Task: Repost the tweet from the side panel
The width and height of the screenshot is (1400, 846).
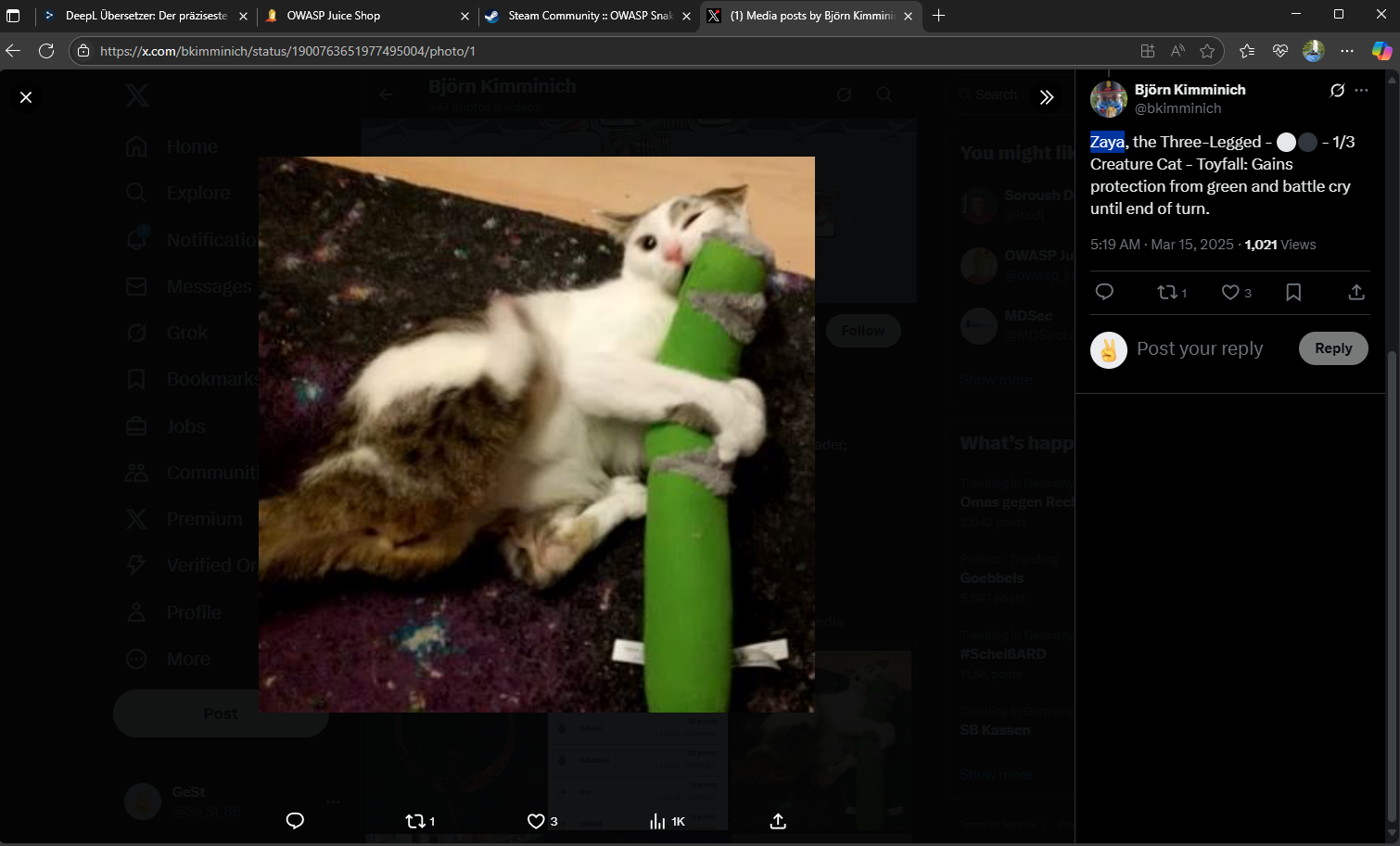Action: [x=1167, y=292]
